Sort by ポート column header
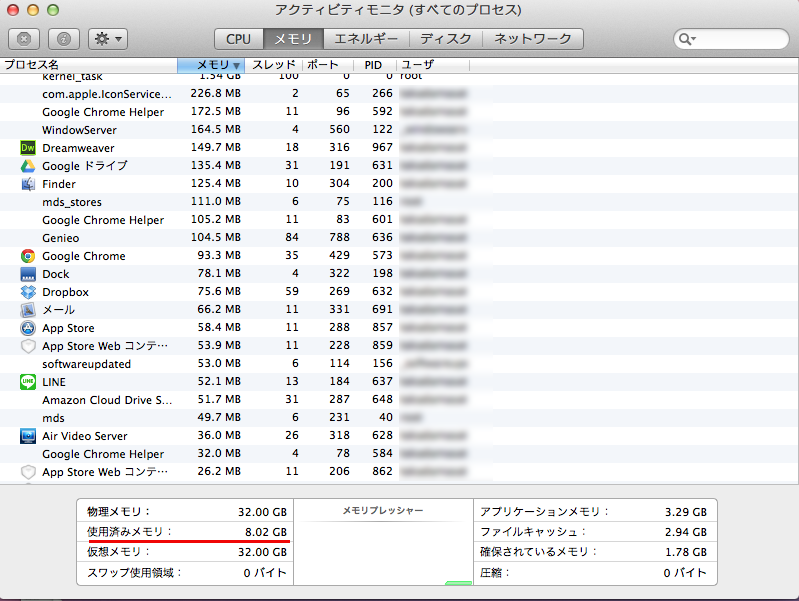Viewport: 799px width, 601px height. coord(328,65)
